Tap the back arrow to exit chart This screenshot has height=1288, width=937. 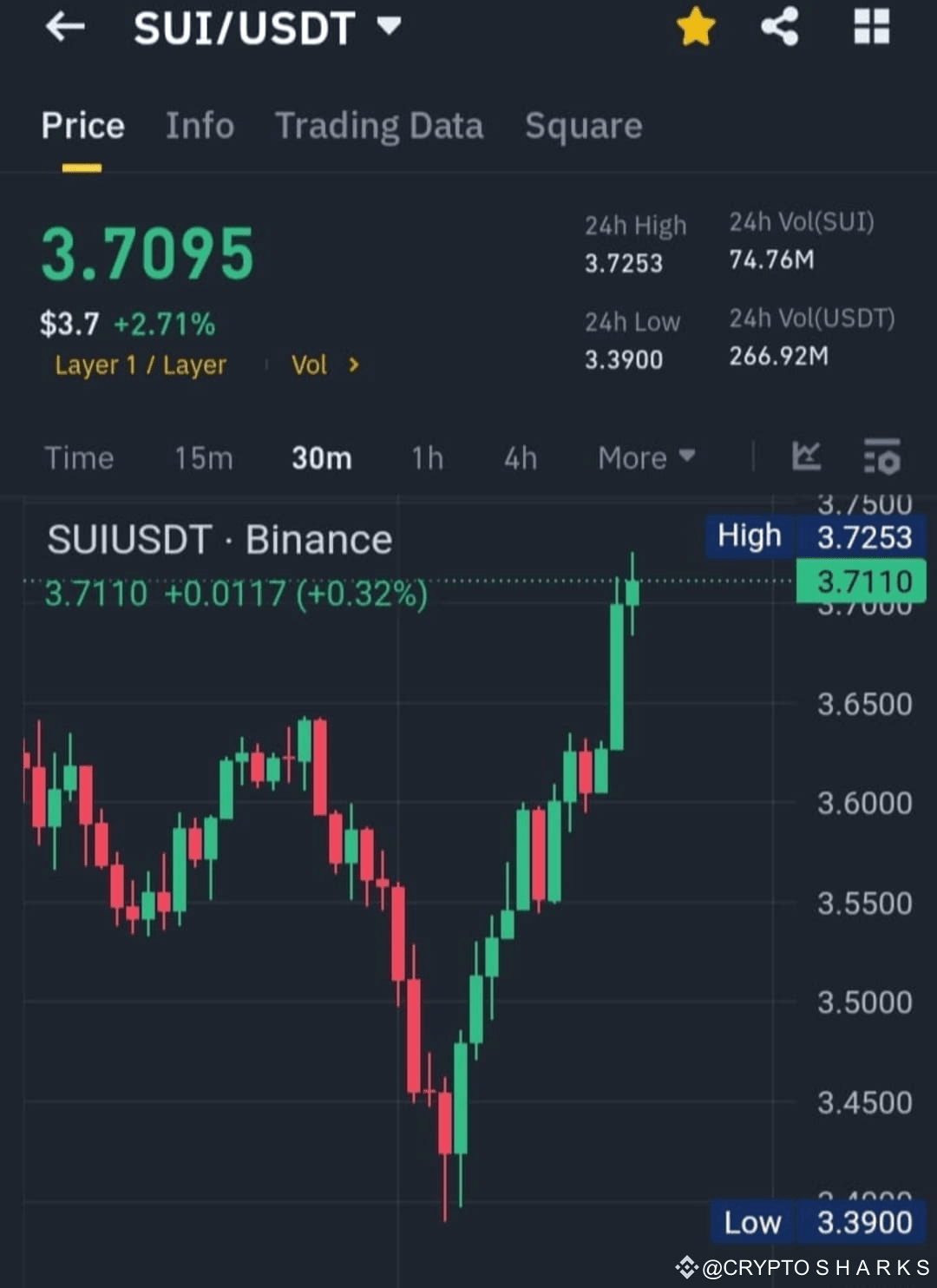pos(65,27)
